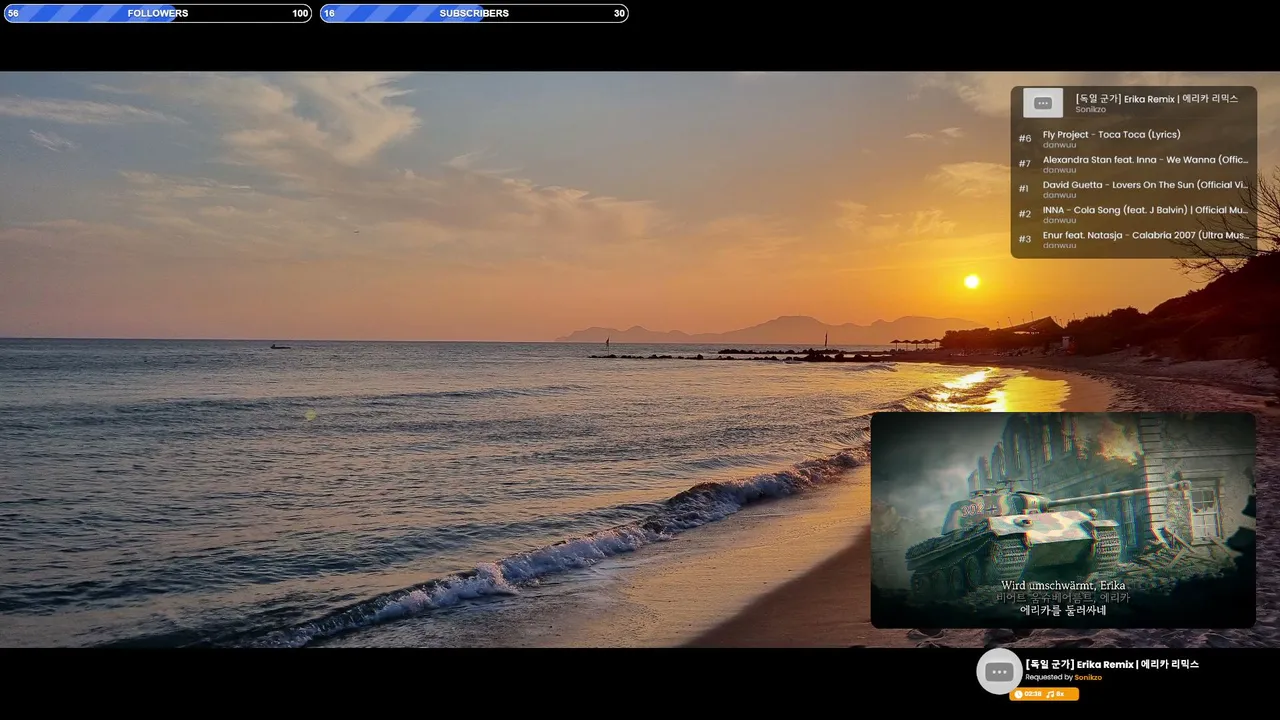Image resolution: width=1280 pixels, height=720 pixels.
Task: Click the '#3' queue position number
Action: pos(1025,239)
